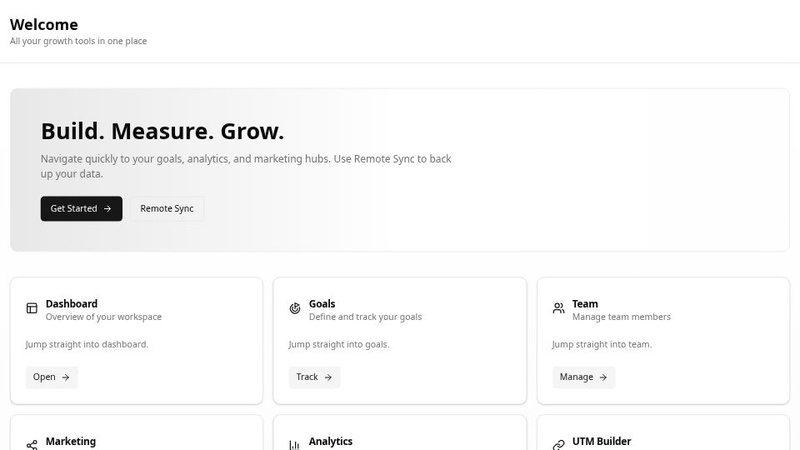Select the Track goals button
Screen dimensions: 800x450
pos(314,377)
